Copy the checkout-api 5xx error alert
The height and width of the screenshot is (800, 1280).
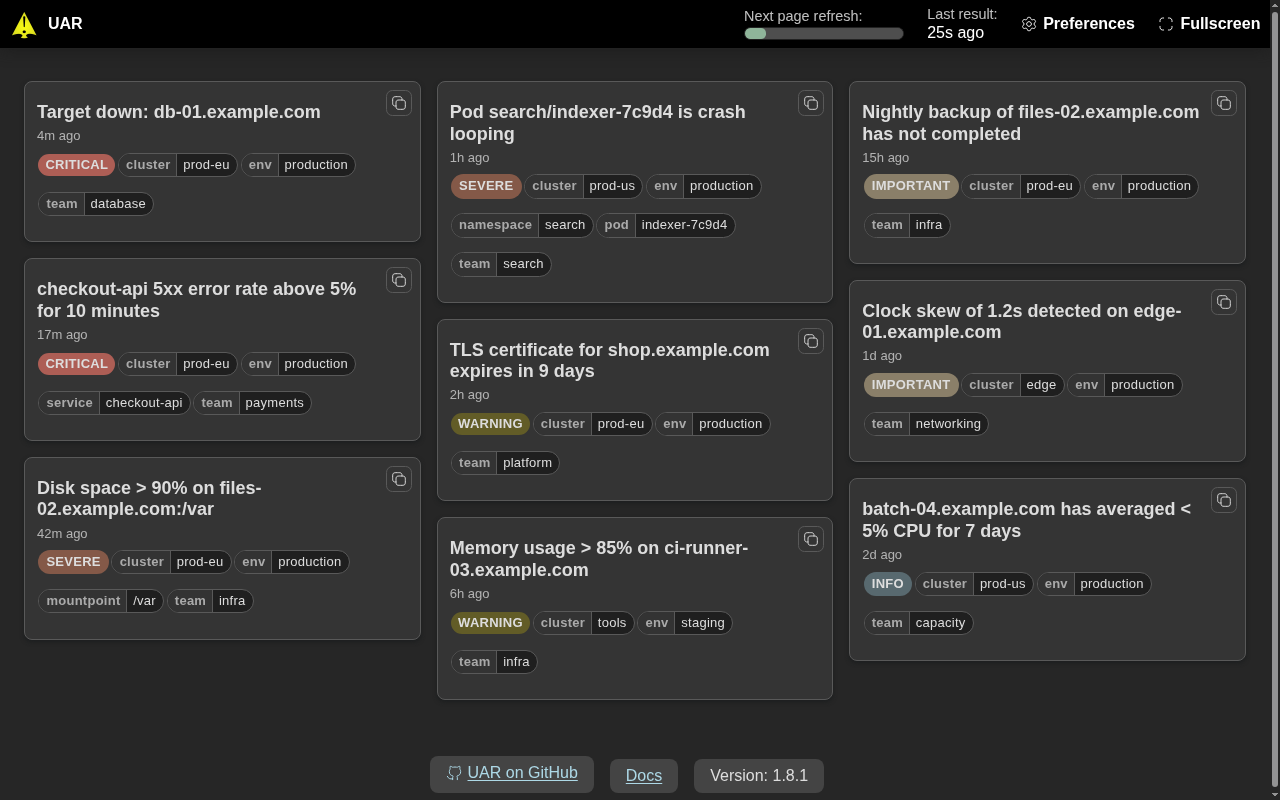399,280
